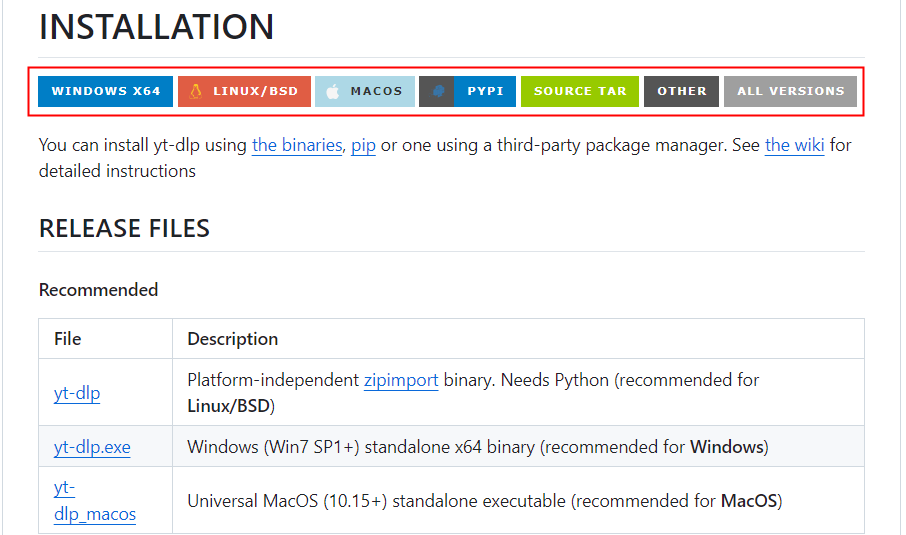Screen dimensions: 906x535
Task: Select the Other badge
Action: point(682,91)
